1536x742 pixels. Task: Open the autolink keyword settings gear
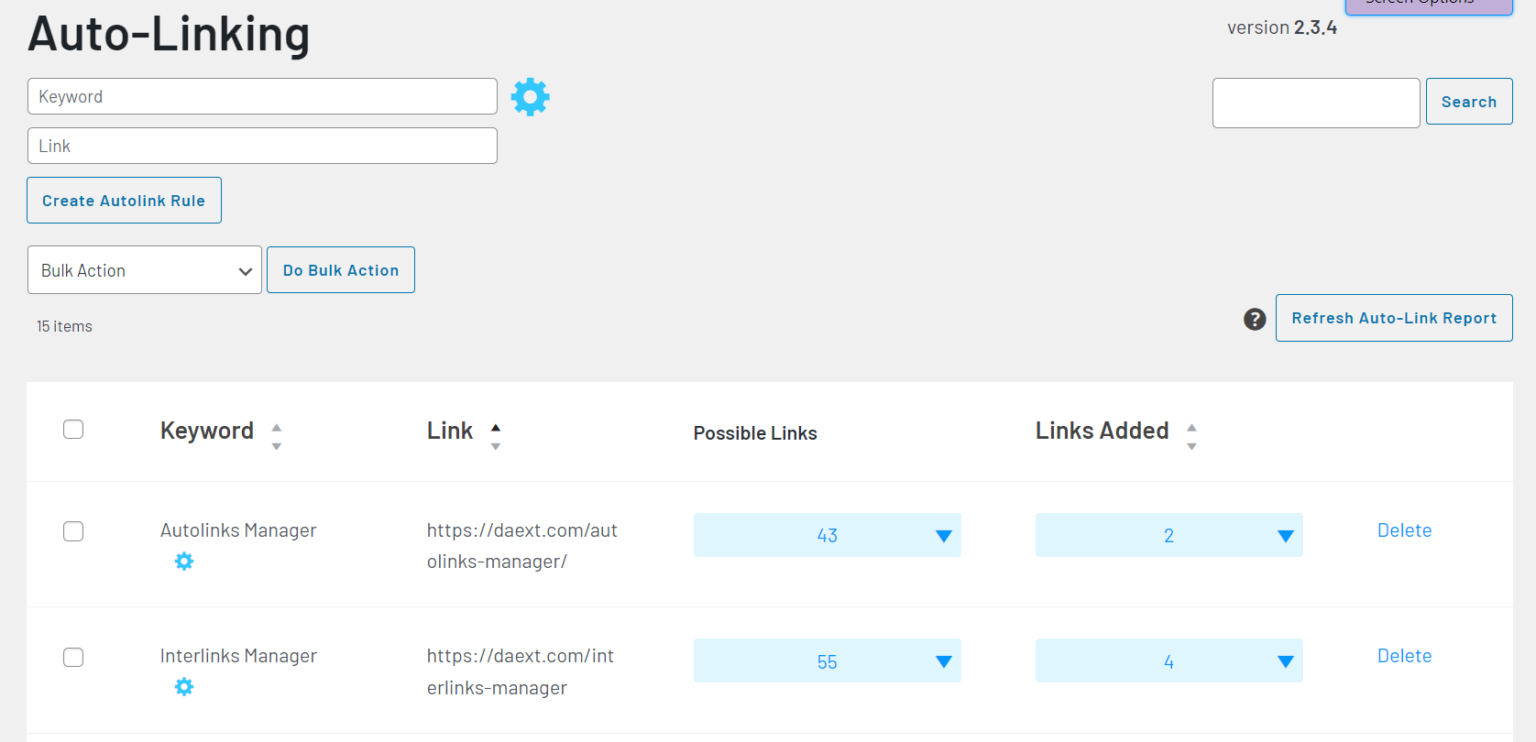530,96
